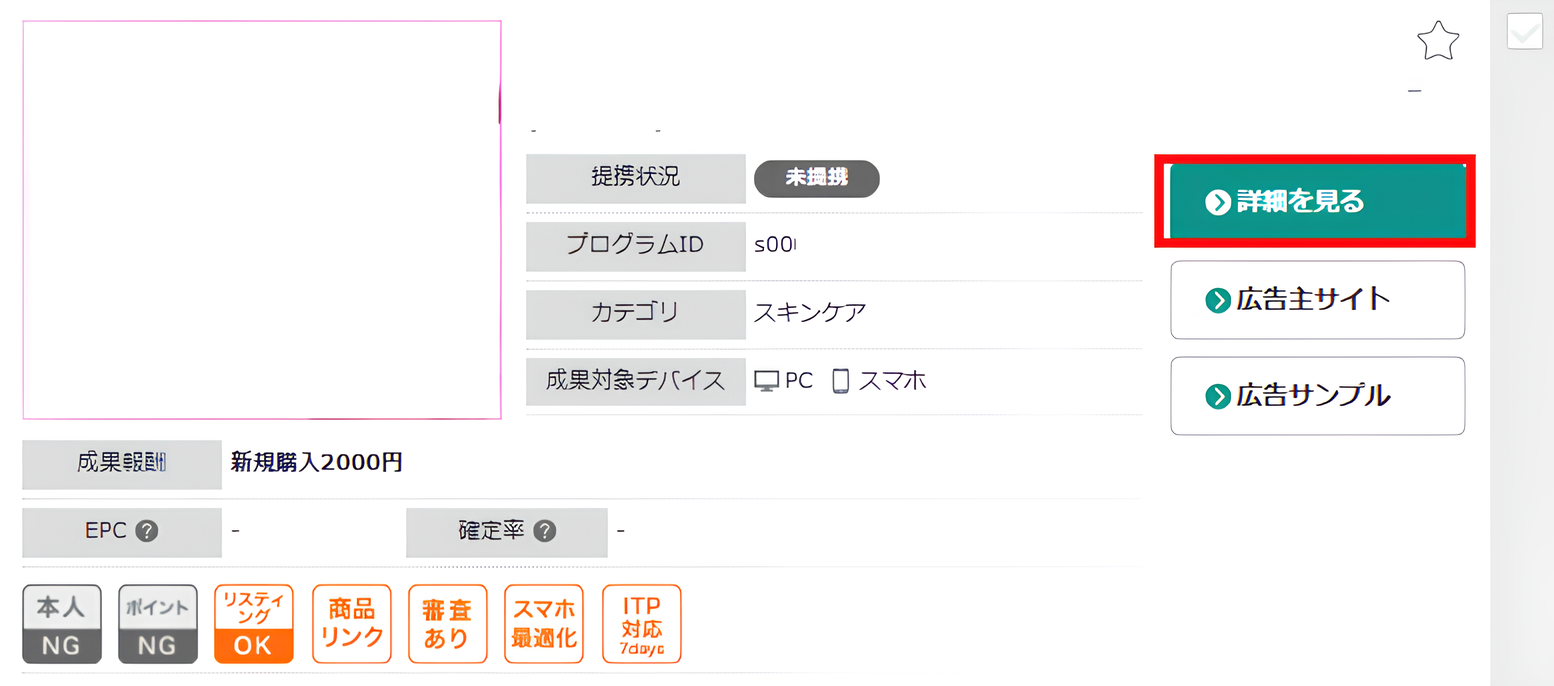Click the スマホ smartphone device icon
Viewport: 1554px width, 686px height.
click(840, 381)
